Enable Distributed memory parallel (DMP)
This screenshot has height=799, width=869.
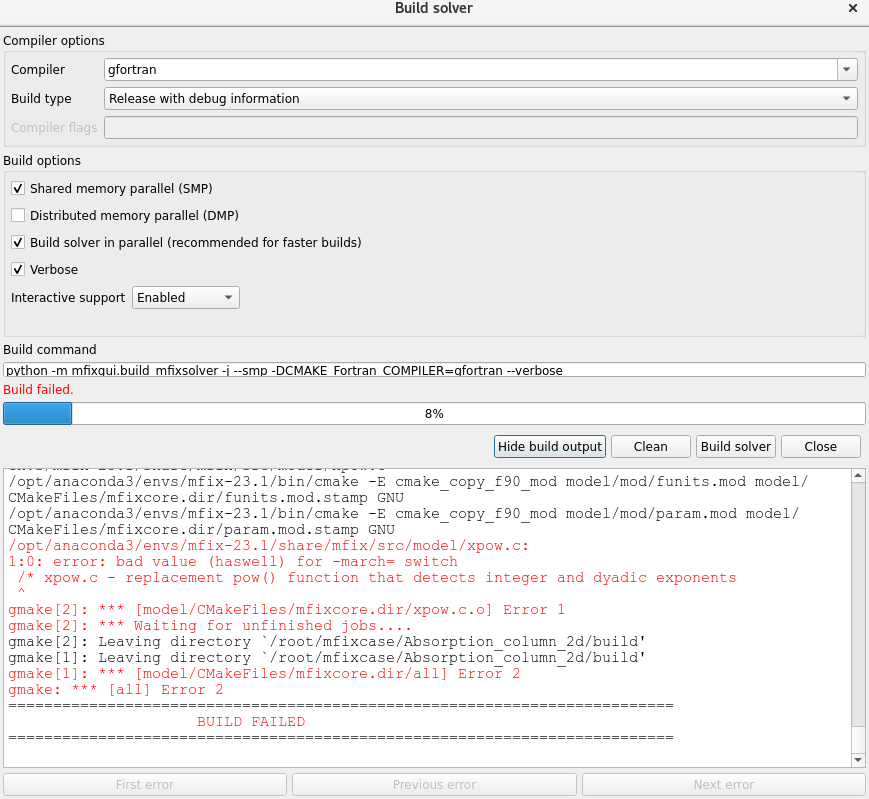click(18, 216)
